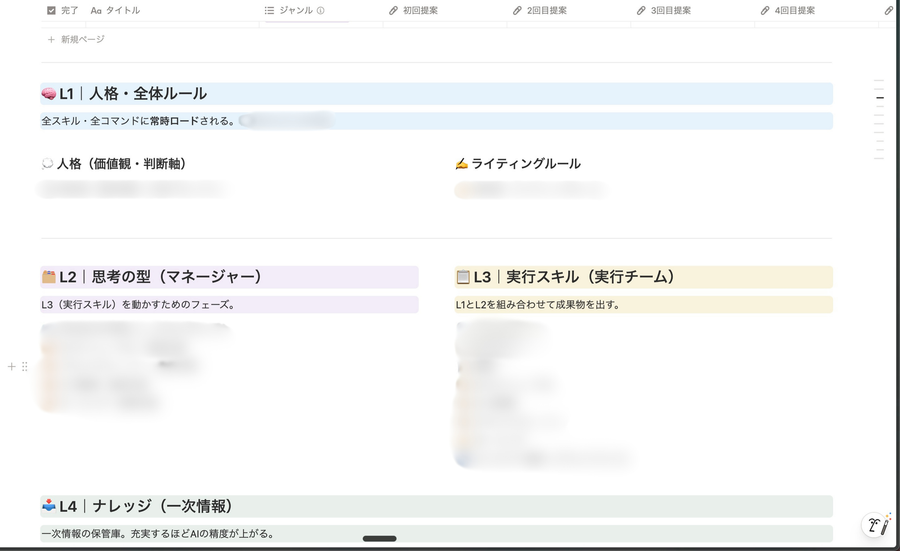Click the Aa icon next to タイトル
The image size is (900, 551).
pos(96,10)
